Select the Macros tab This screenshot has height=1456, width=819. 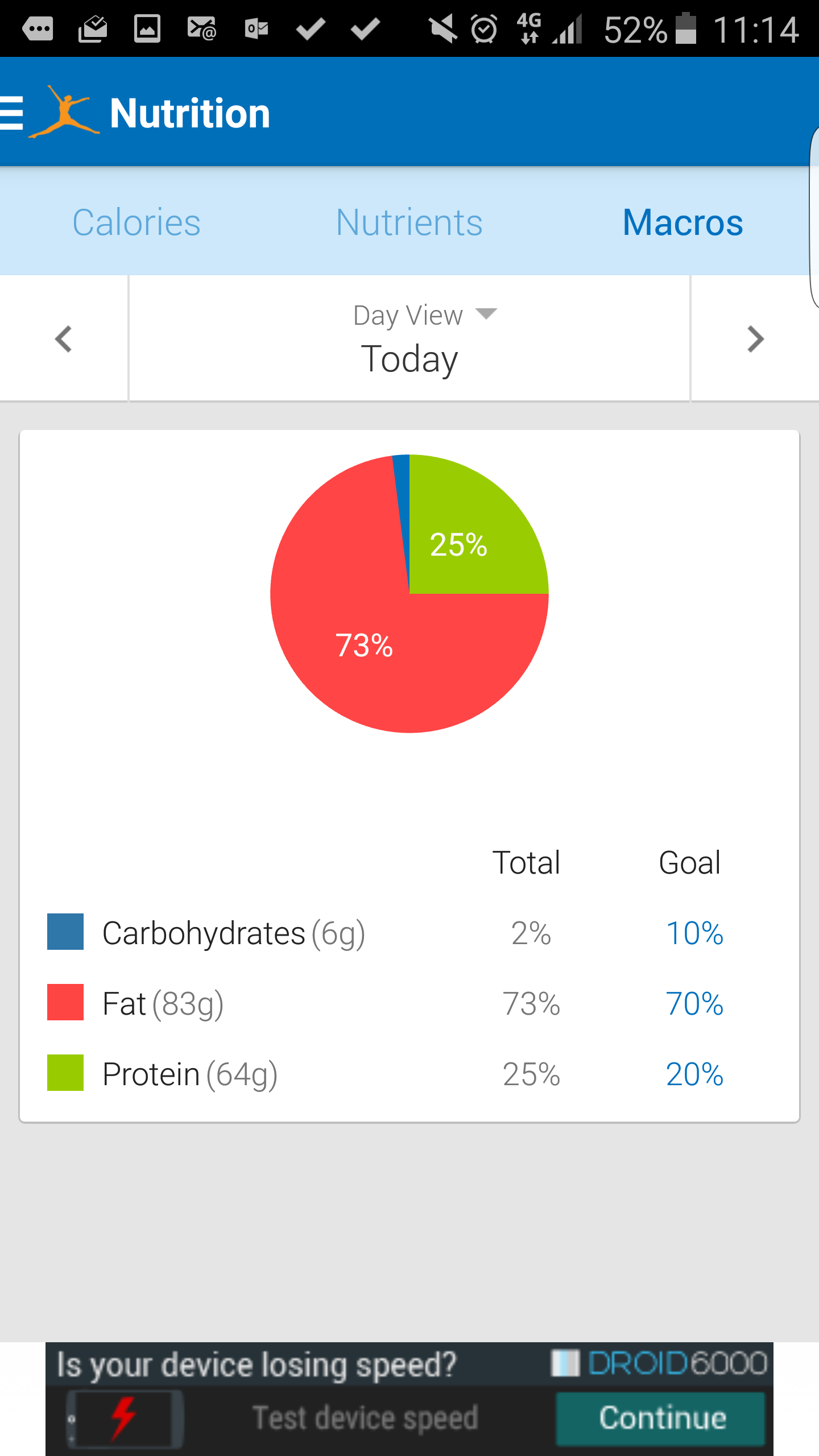click(x=682, y=222)
